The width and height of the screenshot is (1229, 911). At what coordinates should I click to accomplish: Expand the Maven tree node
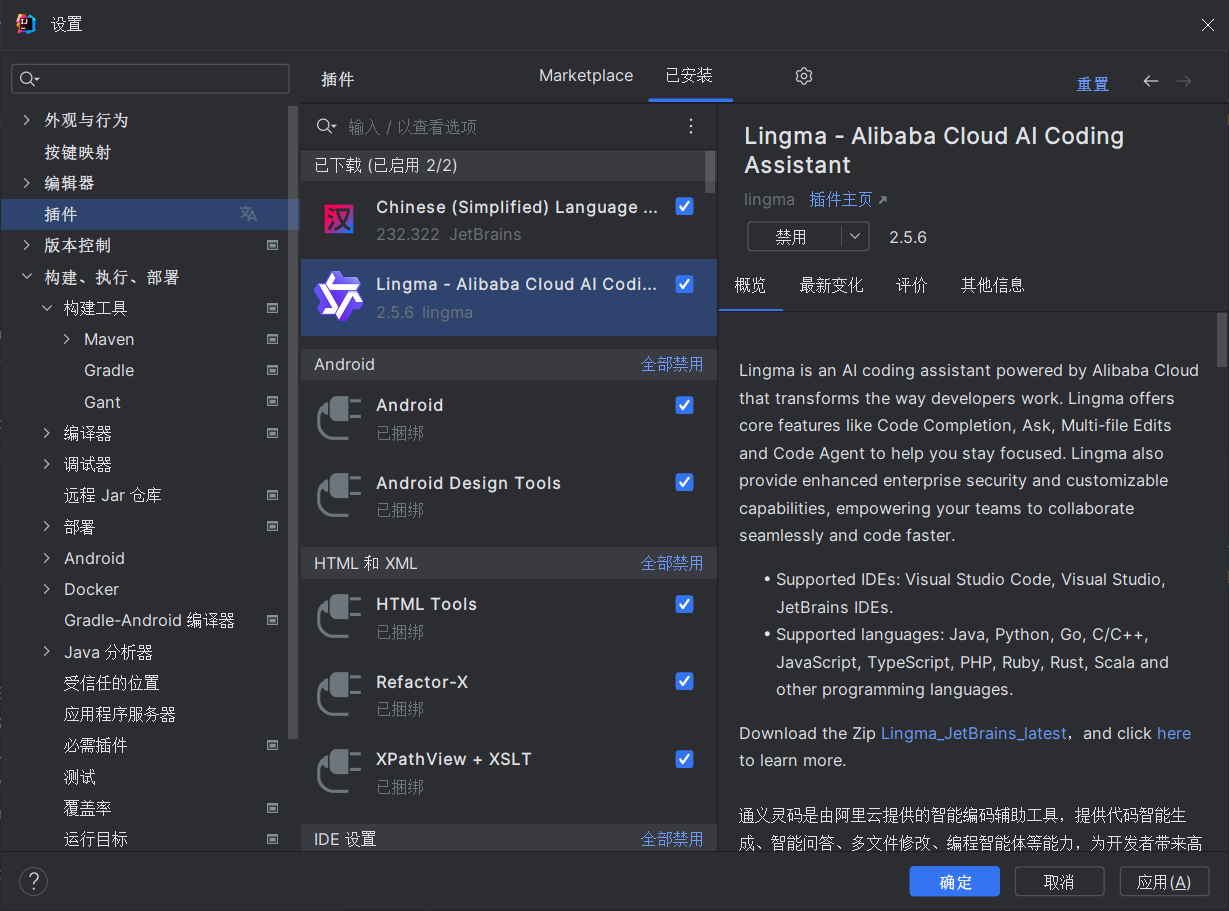click(66, 339)
